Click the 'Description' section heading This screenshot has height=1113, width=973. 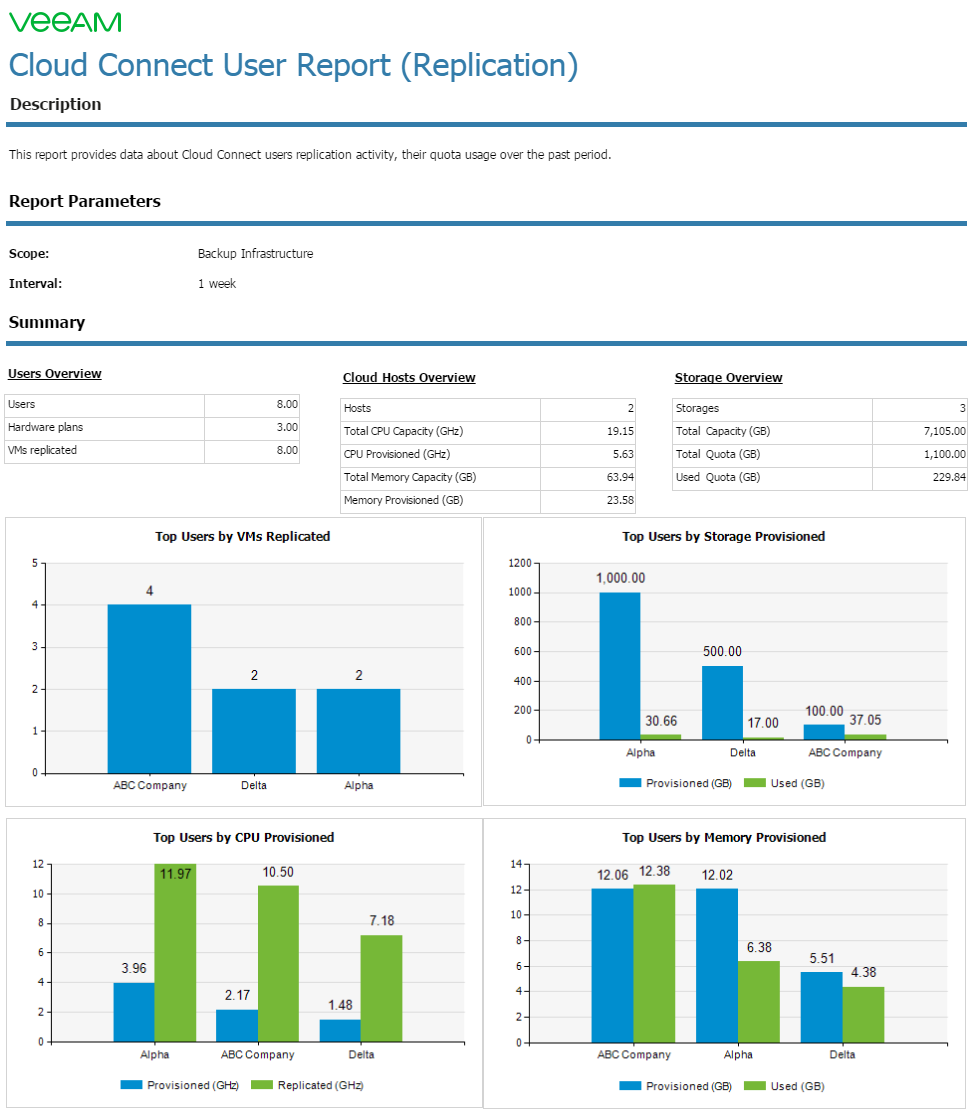pyautogui.click(x=55, y=104)
